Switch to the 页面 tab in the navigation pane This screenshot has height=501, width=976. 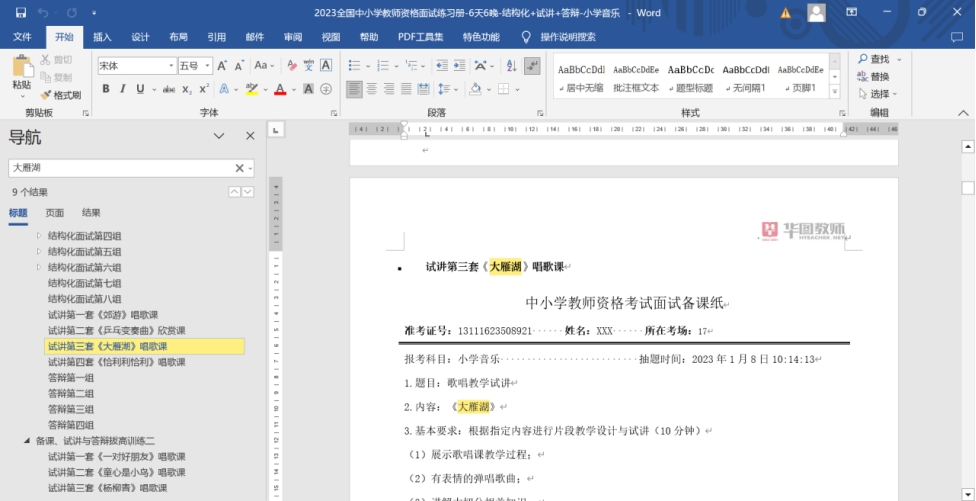pyautogui.click(x=55, y=213)
